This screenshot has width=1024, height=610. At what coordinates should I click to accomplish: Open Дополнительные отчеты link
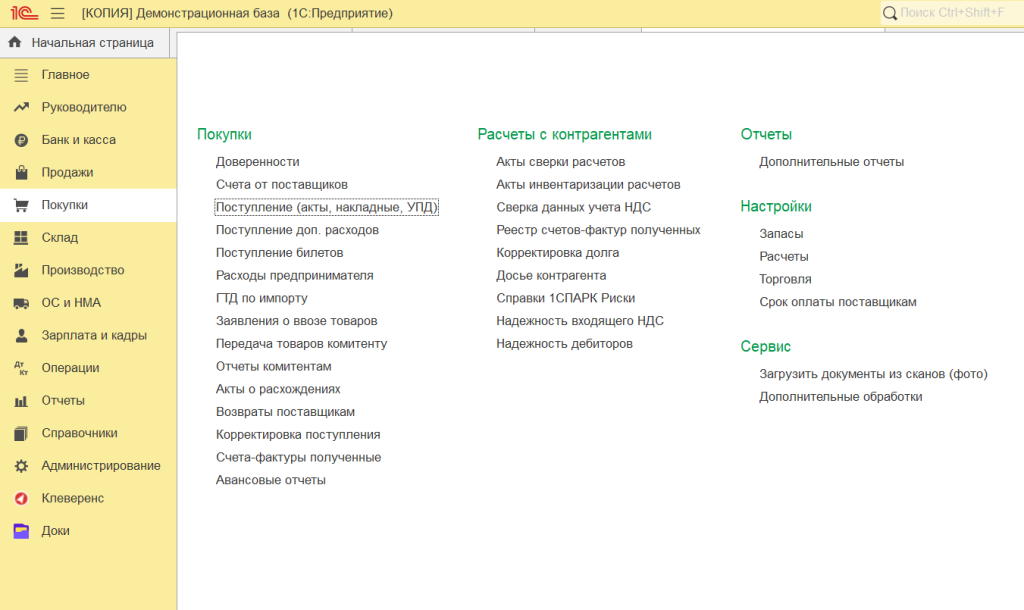831,162
